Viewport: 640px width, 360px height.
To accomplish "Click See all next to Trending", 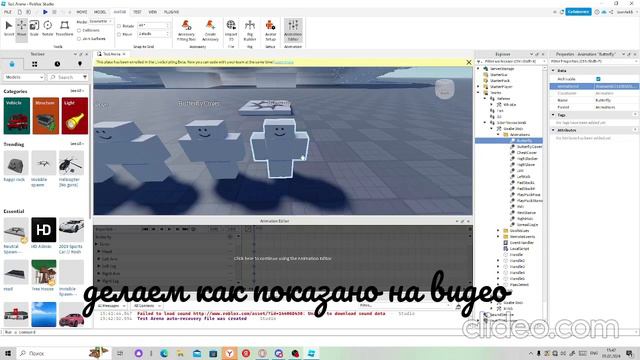I will tap(76, 144).
